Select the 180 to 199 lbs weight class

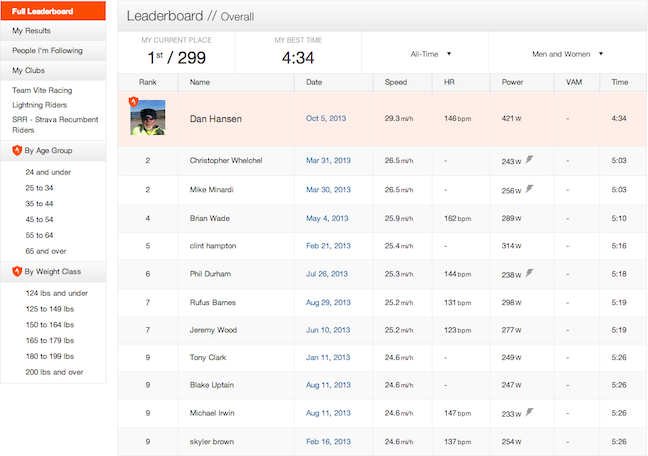(50, 356)
